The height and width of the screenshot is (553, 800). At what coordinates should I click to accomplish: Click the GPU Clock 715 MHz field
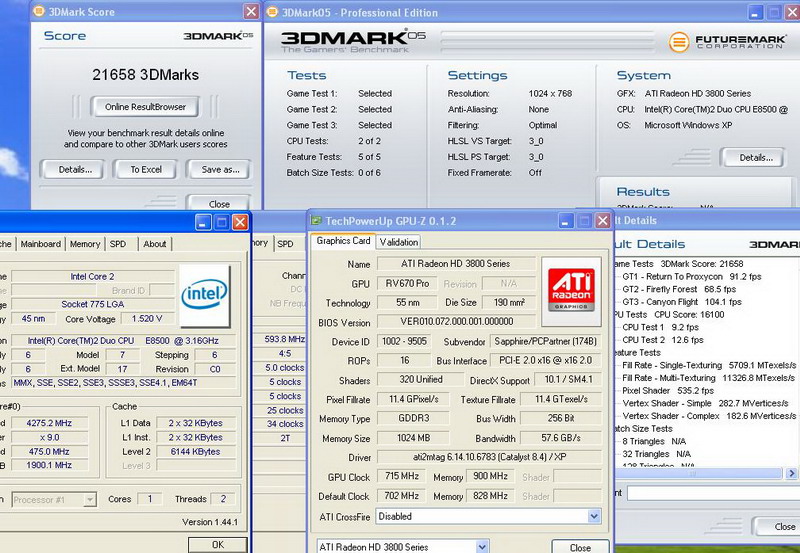click(x=402, y=476)
